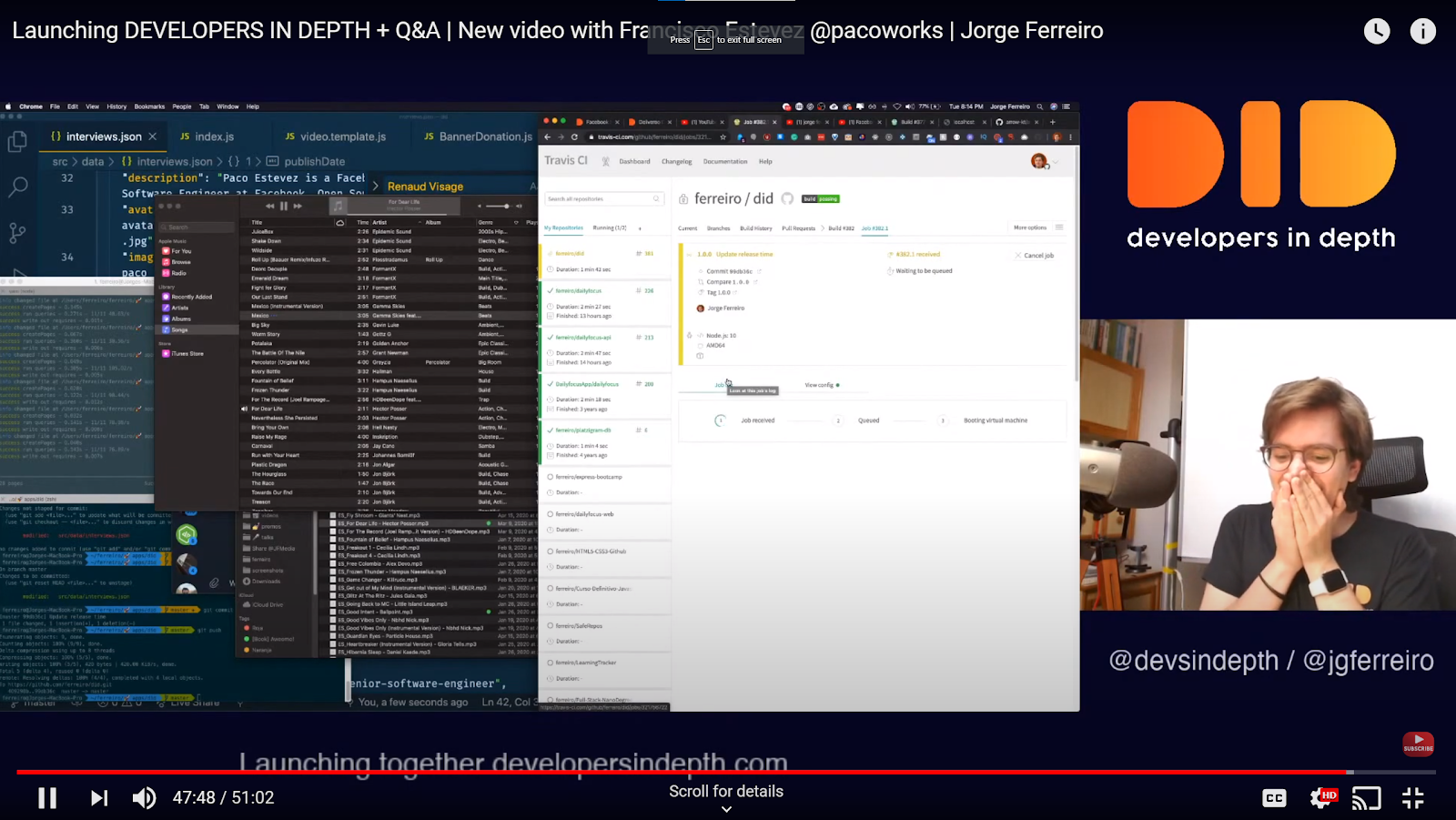Click the Watch Later clock icon

(x=1377, y=31)
